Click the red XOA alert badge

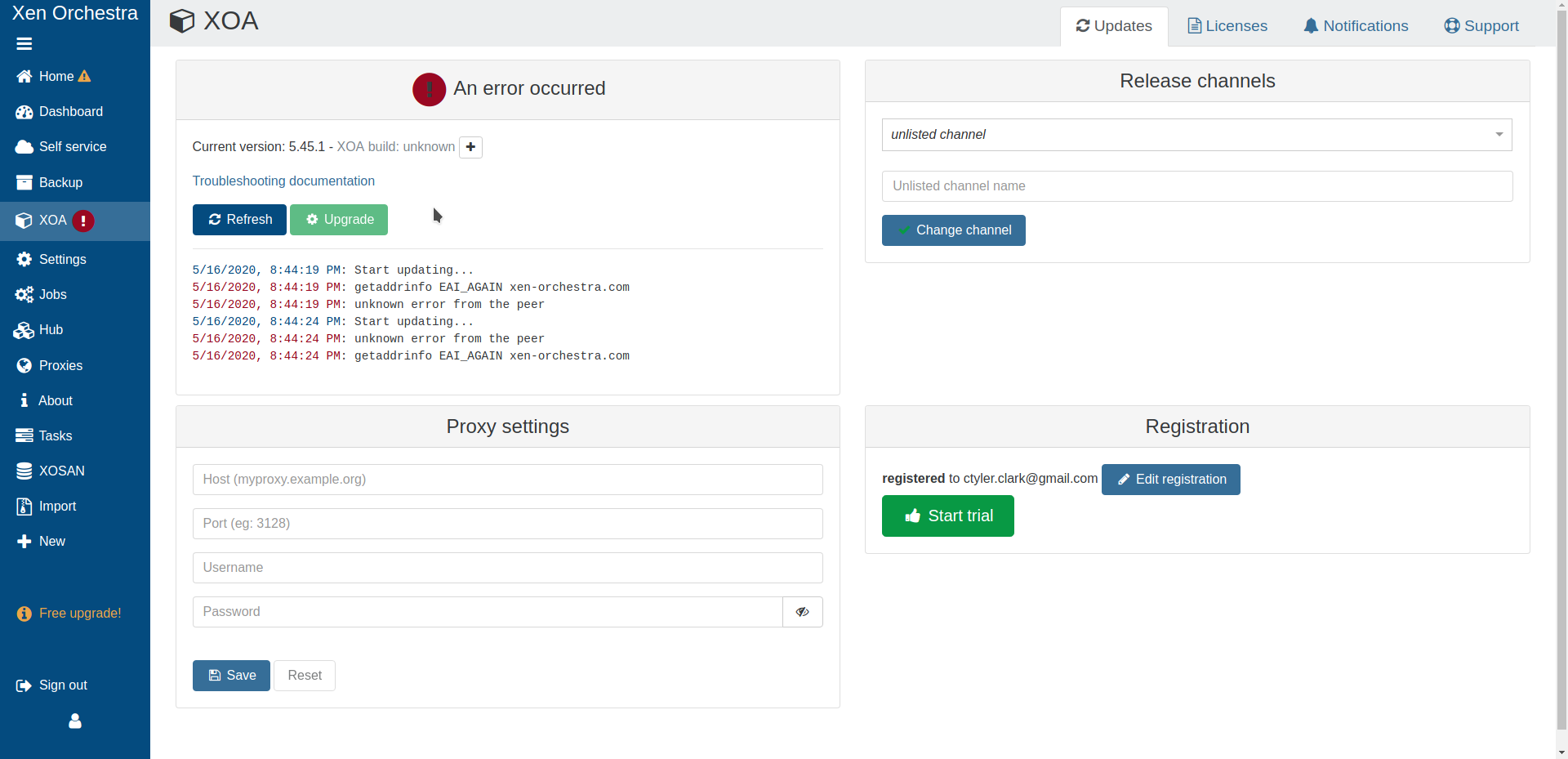point(83,221)
